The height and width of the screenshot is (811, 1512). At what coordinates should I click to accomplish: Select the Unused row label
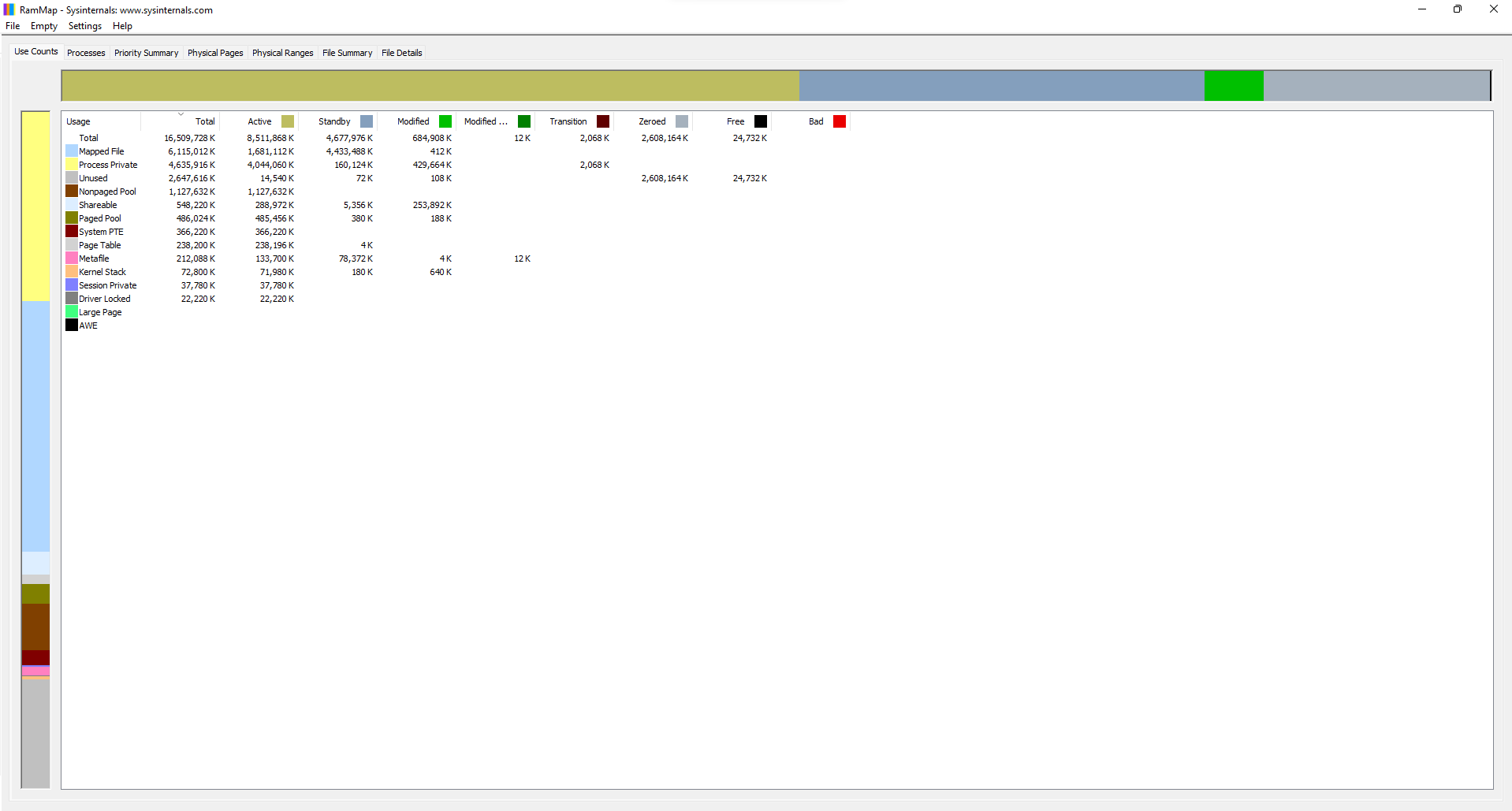click(93, 178)
